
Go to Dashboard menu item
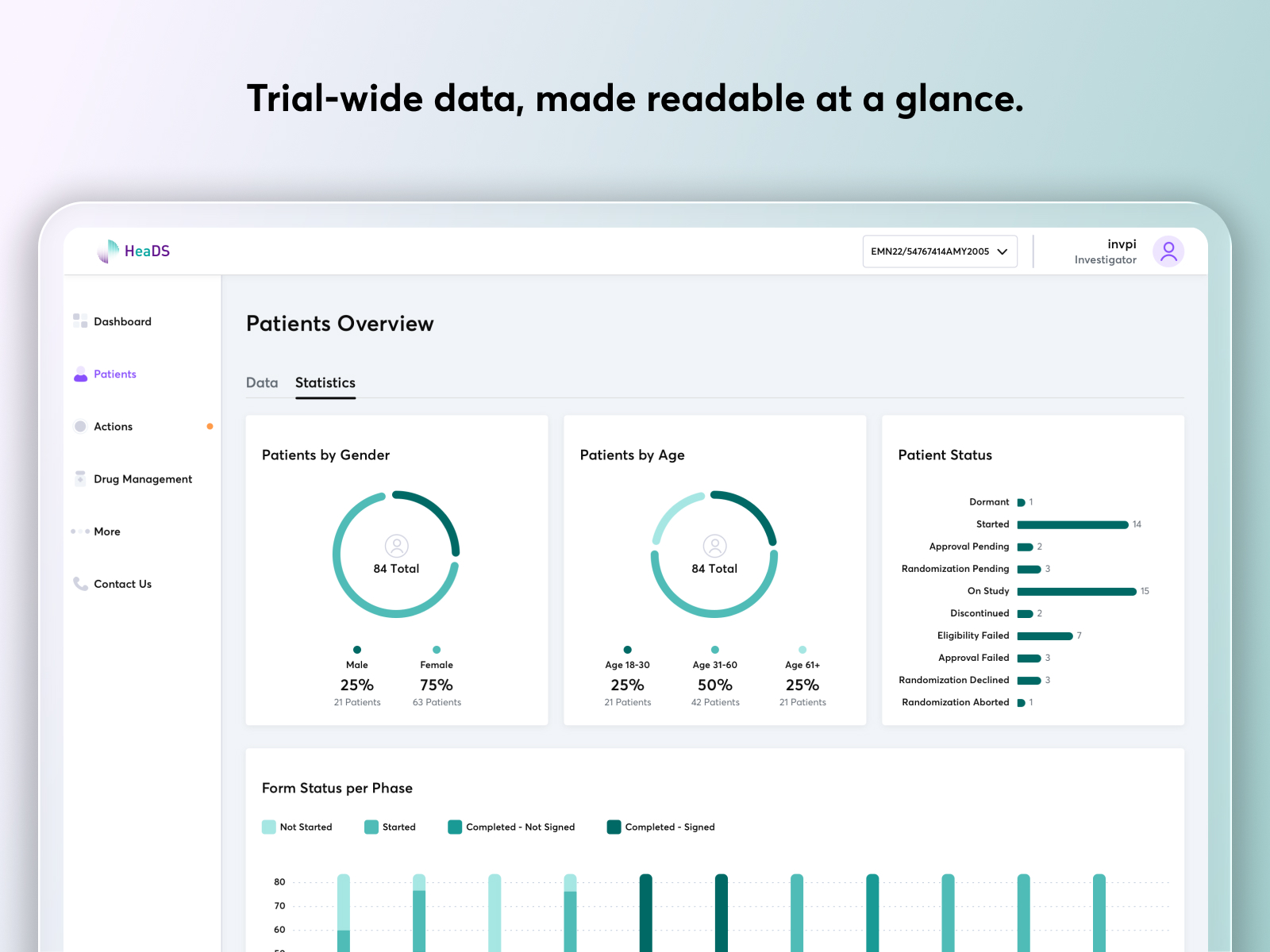click(x=122, y=321)
